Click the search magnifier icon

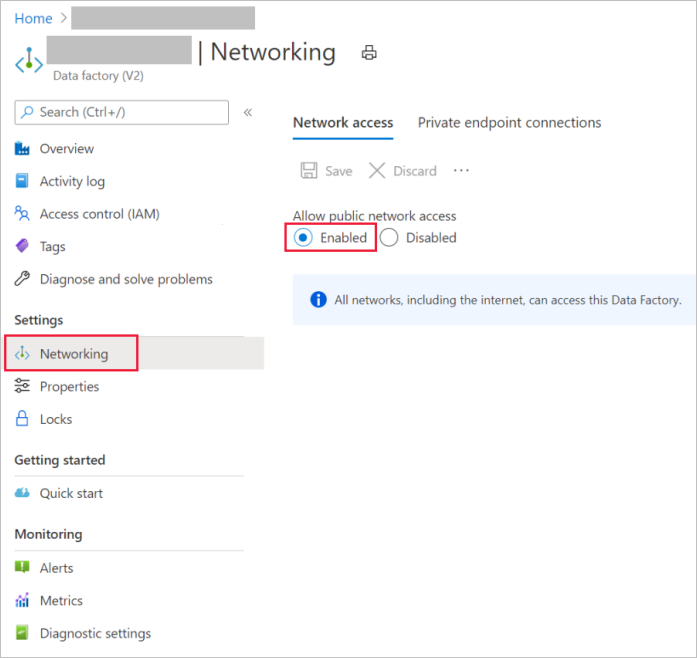coord(28,112)
